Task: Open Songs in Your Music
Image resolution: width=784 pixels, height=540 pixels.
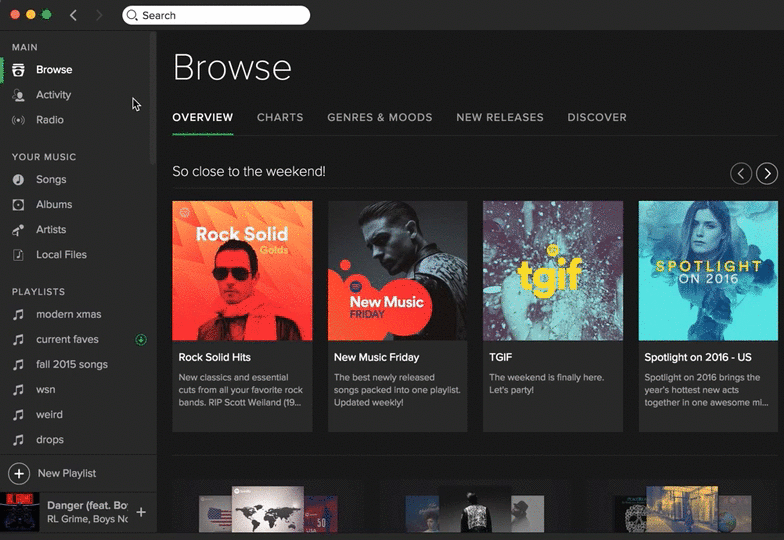Action: 18,180
